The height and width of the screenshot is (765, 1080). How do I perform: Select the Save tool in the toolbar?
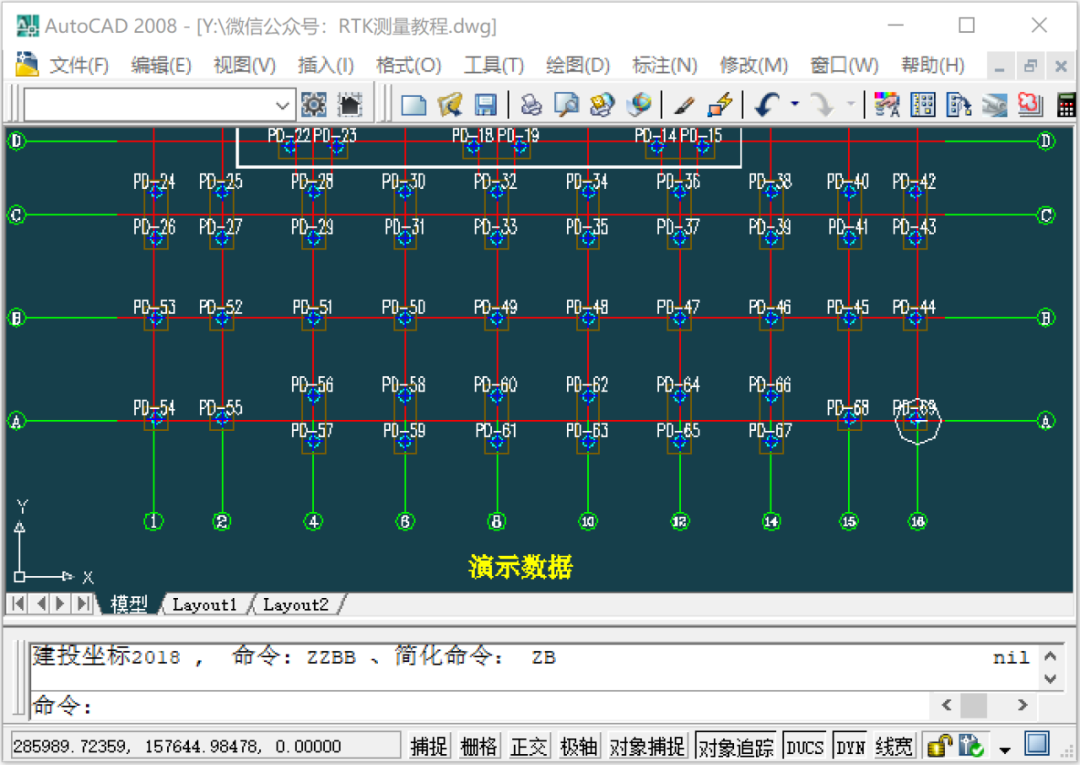pyautogui.click(x=484, y=104)
